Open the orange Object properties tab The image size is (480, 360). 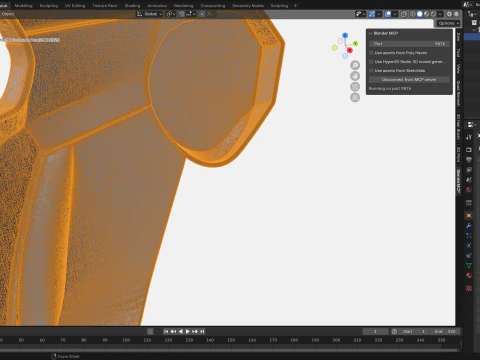pos(469,216)
